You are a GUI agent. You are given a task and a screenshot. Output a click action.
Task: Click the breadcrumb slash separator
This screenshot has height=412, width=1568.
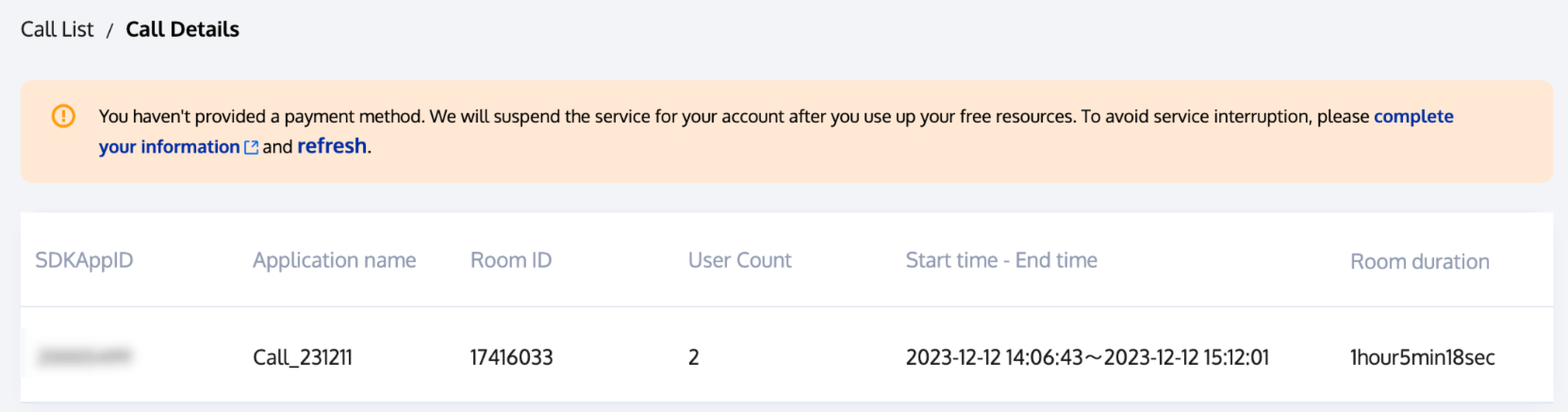[x=109, y=31]
